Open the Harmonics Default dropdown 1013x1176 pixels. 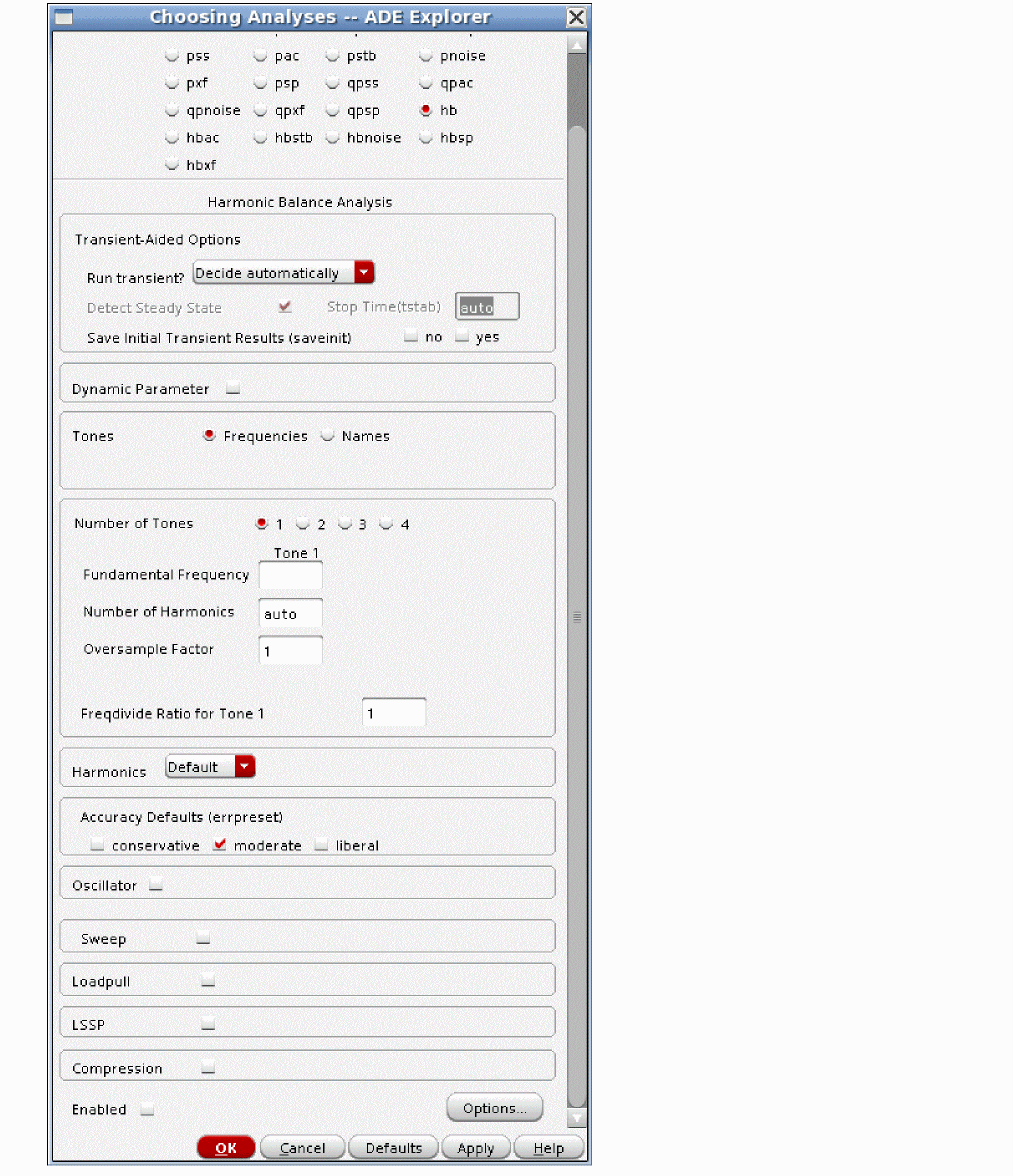point(211,766)
